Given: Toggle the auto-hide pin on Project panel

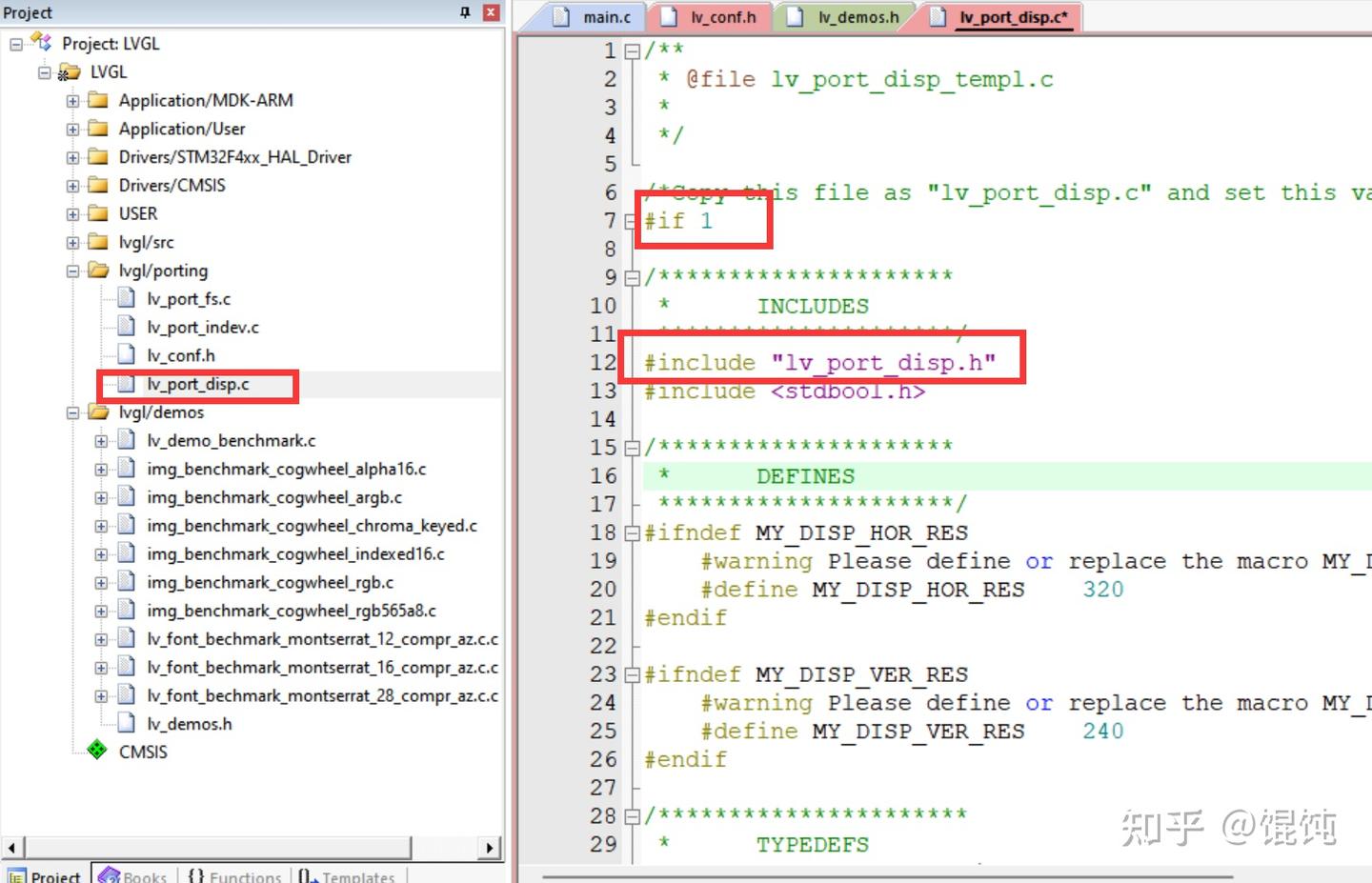Looking at the screenshot, I should coord(464,12).
